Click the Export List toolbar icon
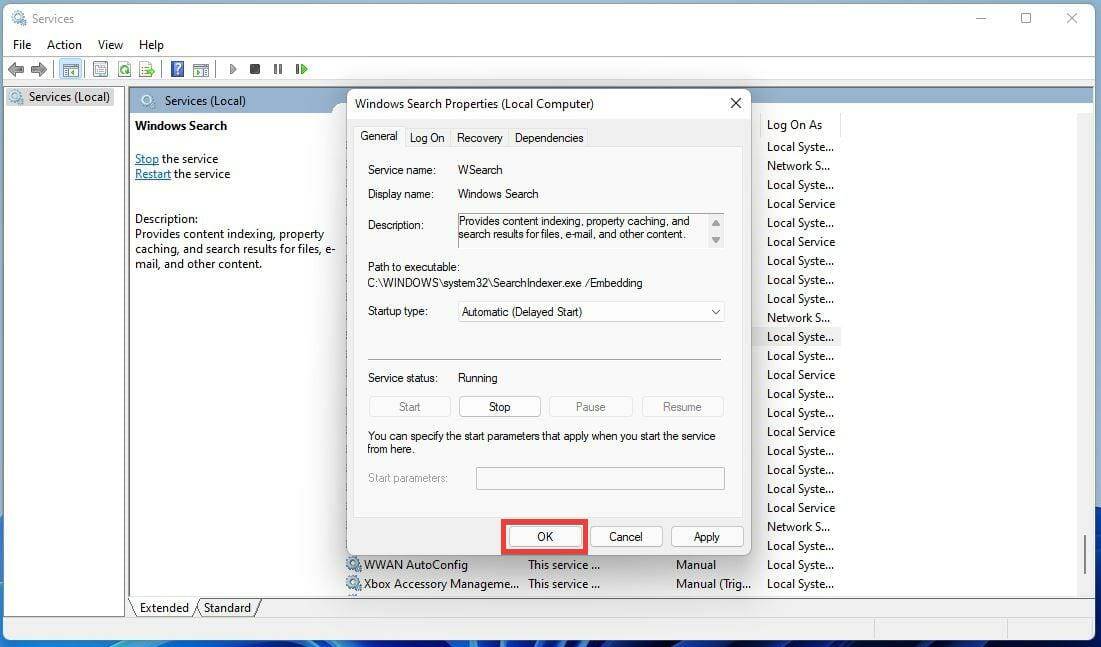The height and width of the screenshot is (647, 1101). pyautogui.click(x=147, y=69)
